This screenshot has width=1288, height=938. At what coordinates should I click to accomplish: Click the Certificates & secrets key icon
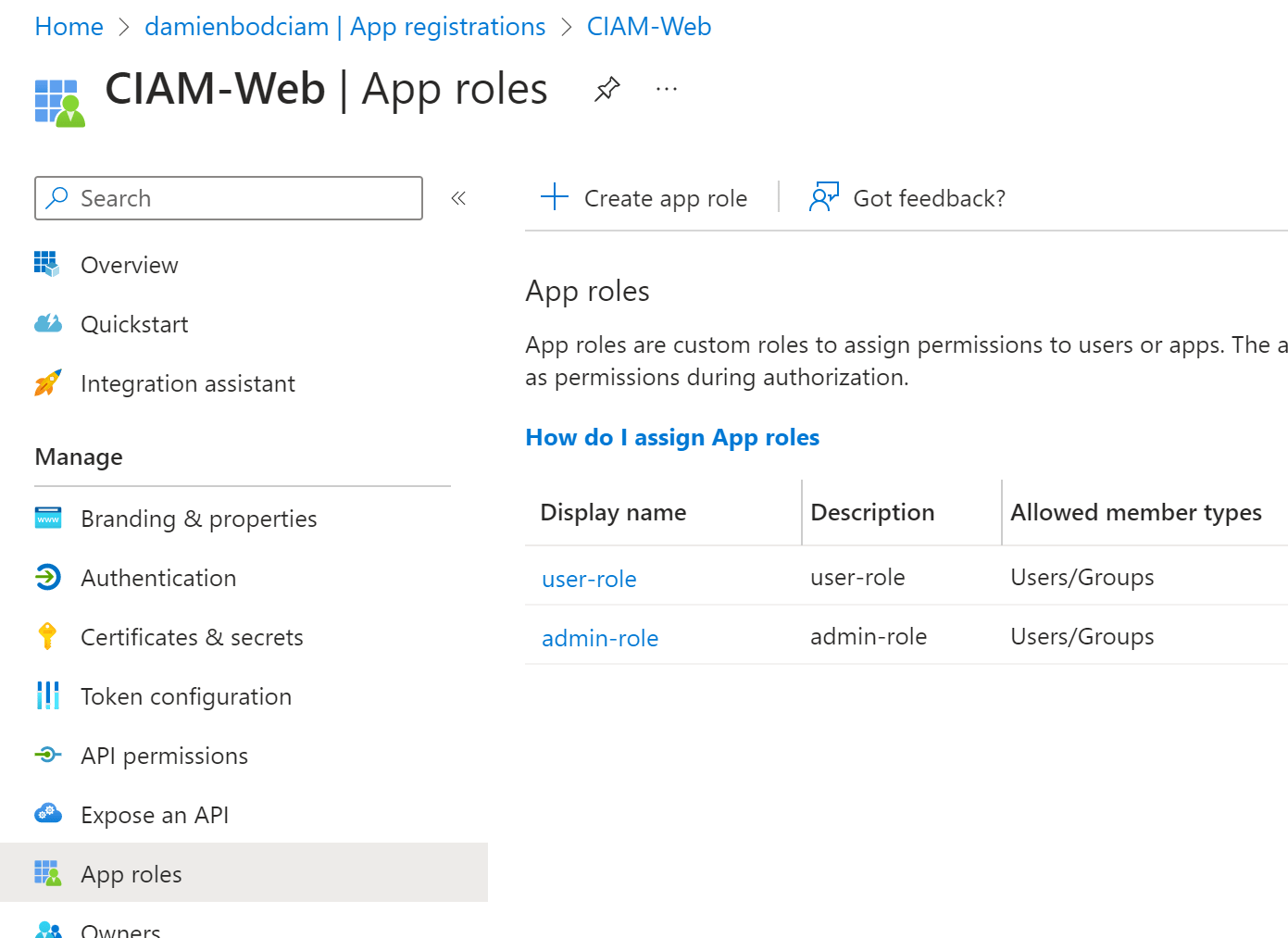coord(47,637)
